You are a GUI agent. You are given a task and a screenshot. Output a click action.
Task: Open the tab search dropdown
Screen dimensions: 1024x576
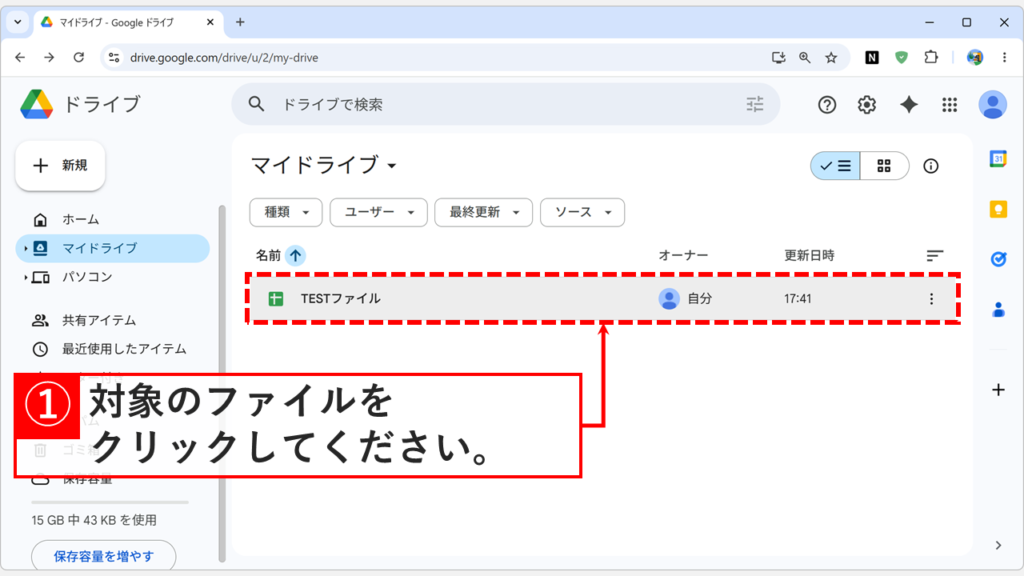point(18,22)
